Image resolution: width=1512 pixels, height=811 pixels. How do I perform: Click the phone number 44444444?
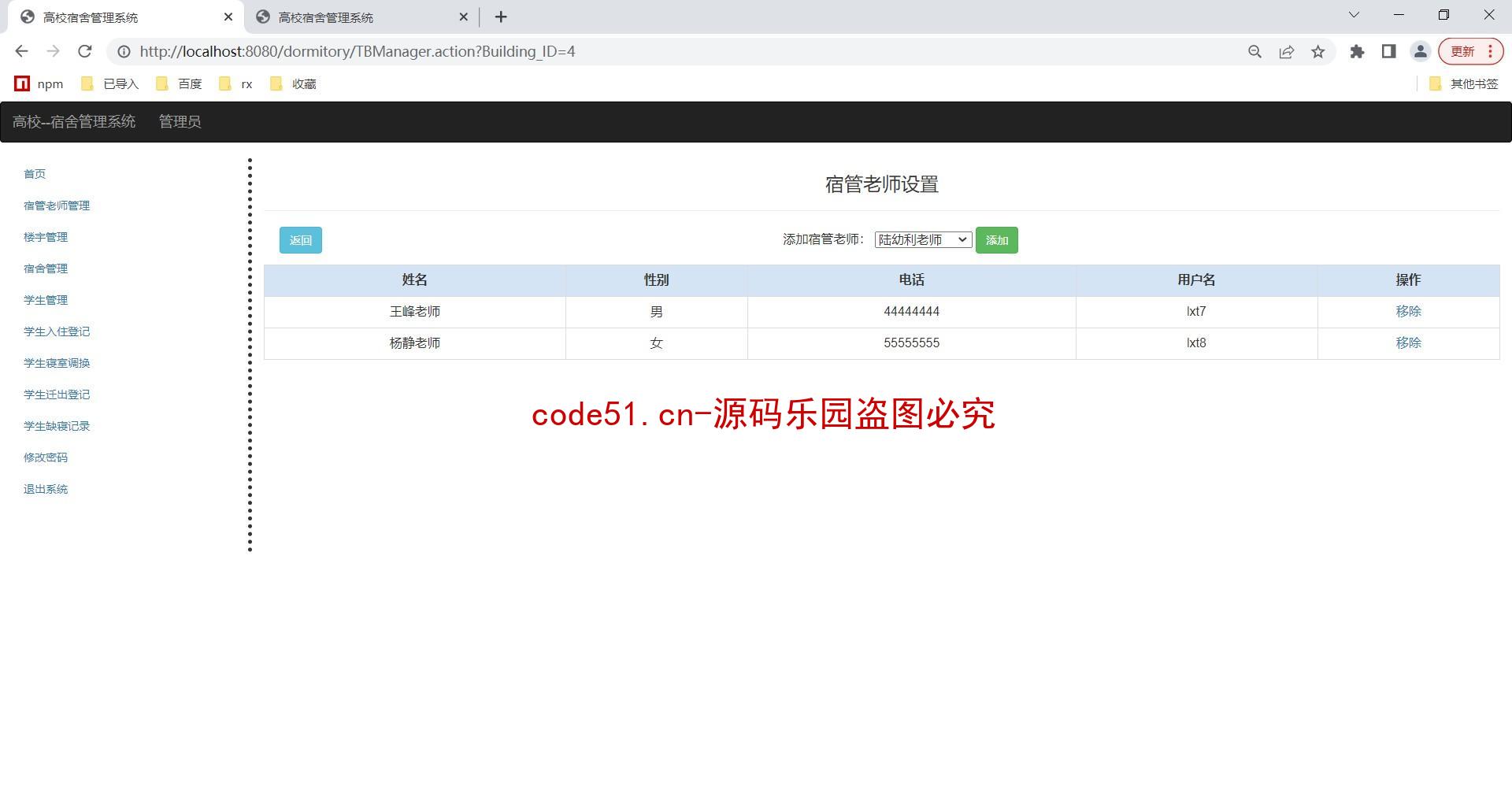point(912,312)
